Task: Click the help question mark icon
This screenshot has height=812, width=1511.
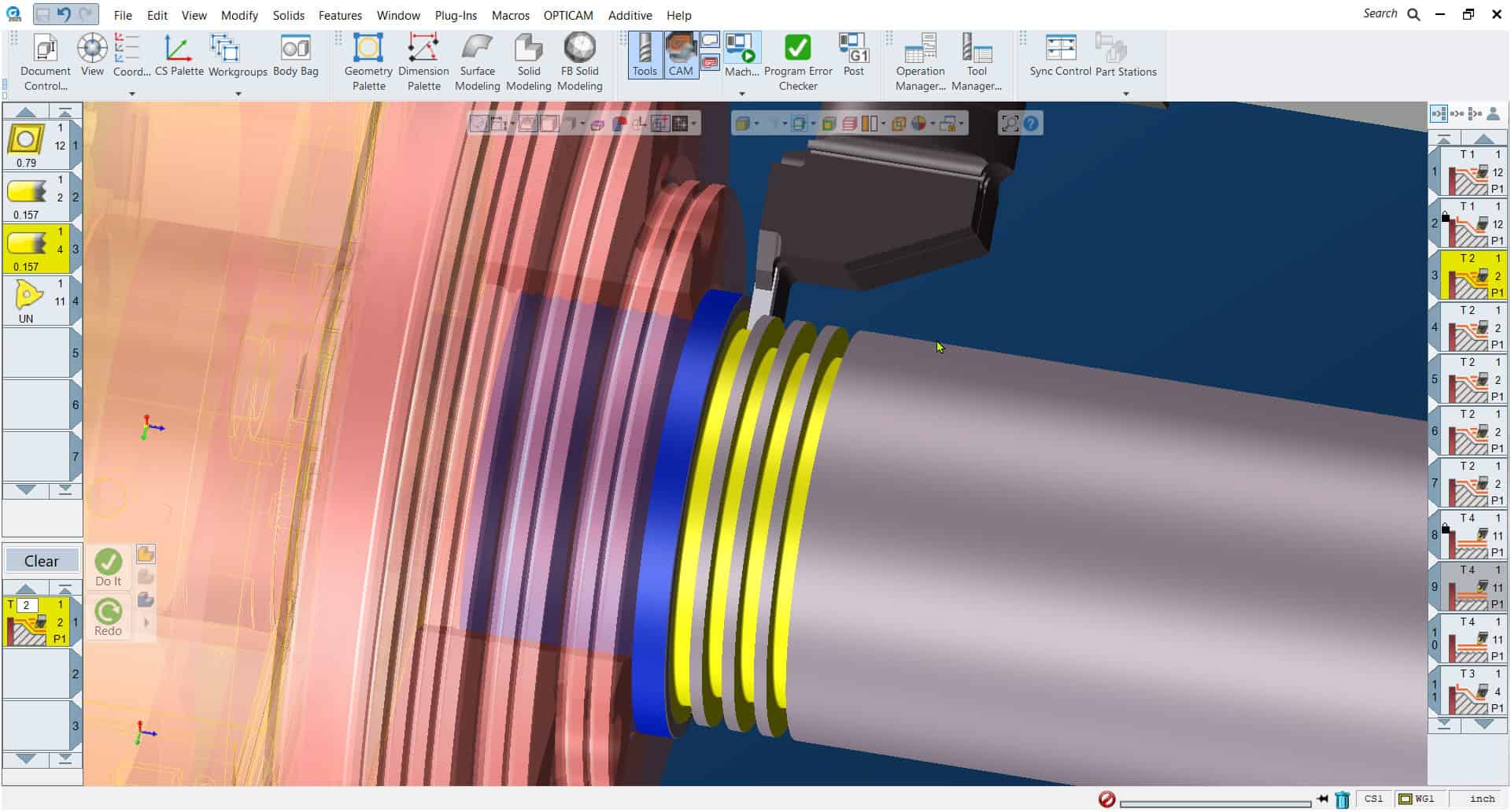Action: point(1031,124)
